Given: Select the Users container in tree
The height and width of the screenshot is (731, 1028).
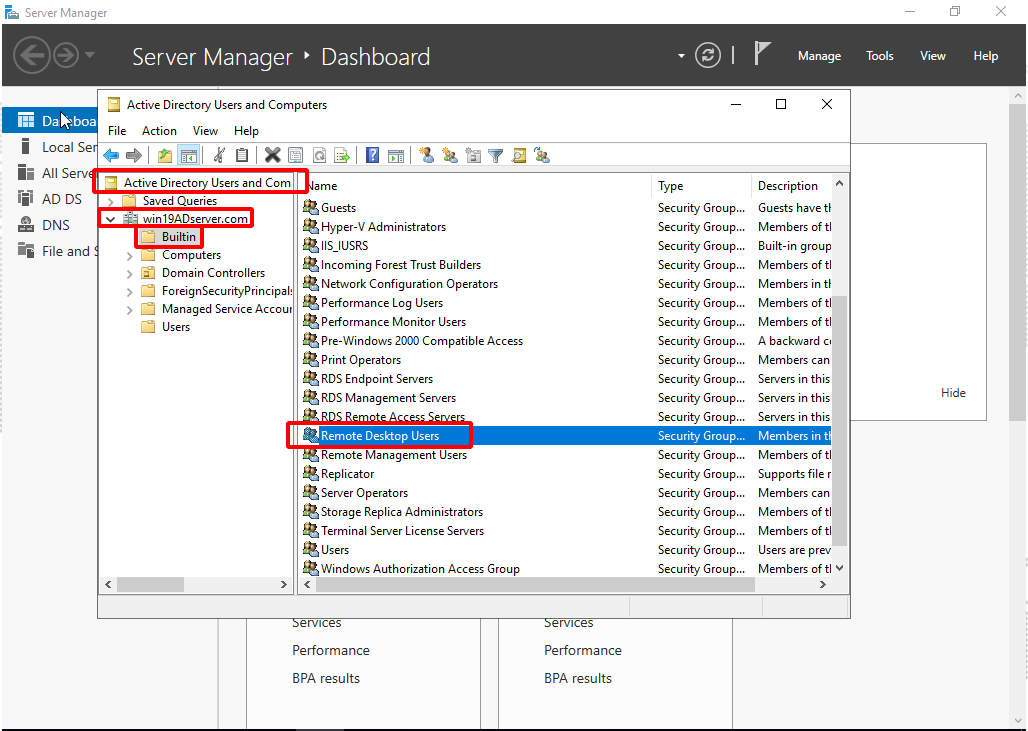Looking at the screenshot, I should [x=176, y=327].
